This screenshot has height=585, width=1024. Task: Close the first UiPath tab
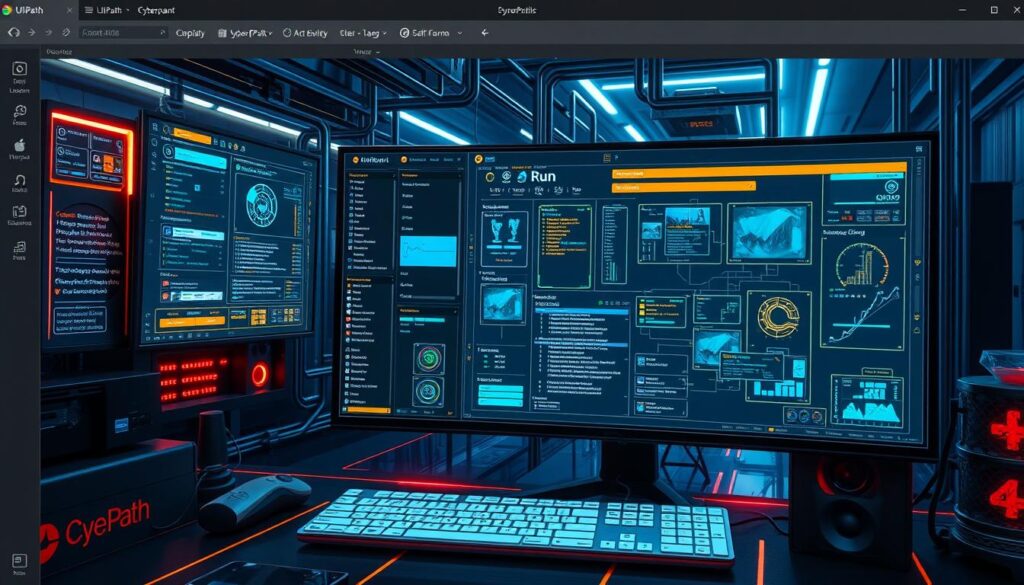coord(70,10)
